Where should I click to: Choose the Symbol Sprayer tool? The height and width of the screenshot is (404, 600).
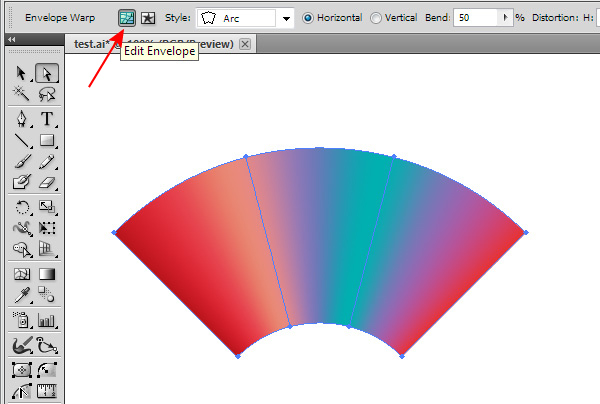pyautogui.click(x=22, y=320)
